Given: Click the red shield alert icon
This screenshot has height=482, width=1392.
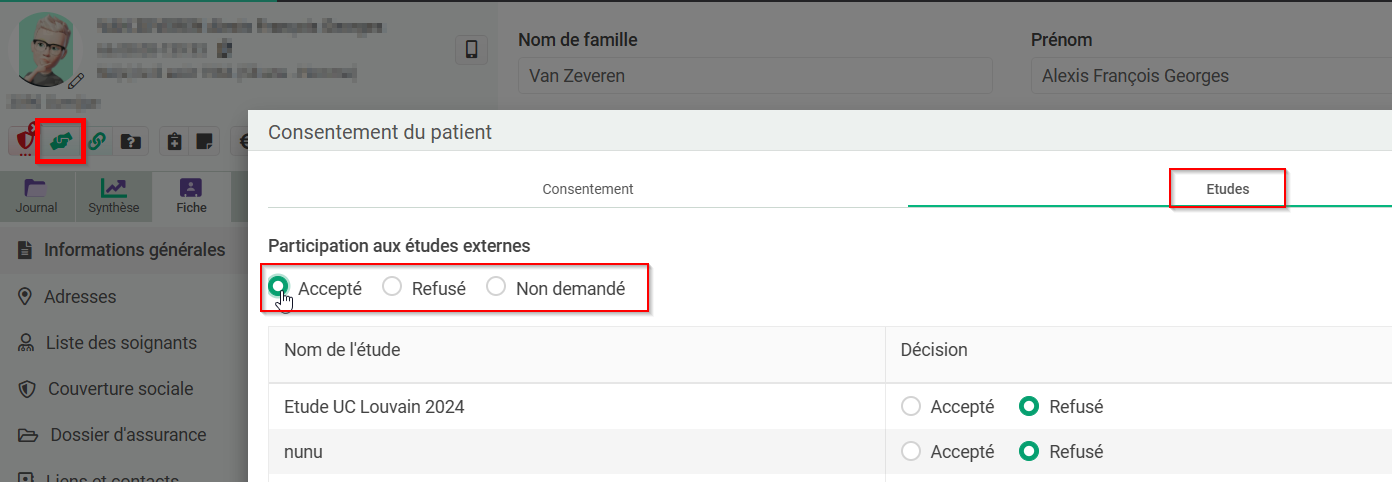Looking at the screenshot, I should tap(23, 141).
